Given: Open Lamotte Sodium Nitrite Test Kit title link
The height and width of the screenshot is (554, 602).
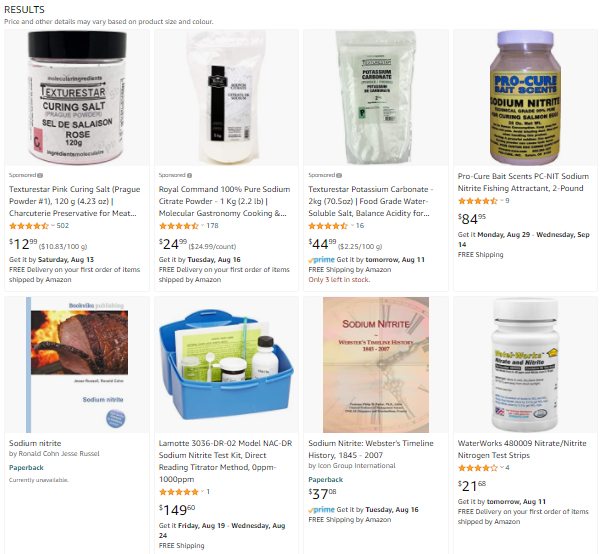Looking at the screenshot, I should tap(225, 461).
